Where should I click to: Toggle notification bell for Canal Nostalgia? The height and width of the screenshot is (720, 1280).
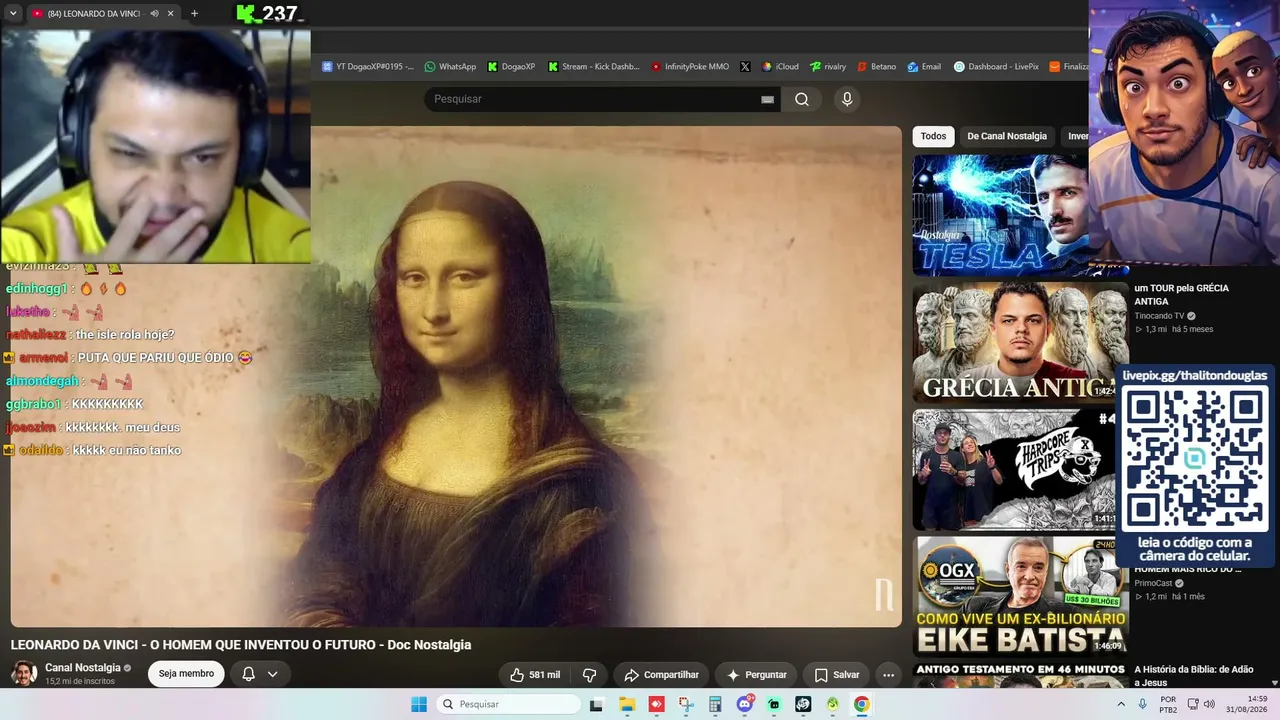click(x=249, y=674)
